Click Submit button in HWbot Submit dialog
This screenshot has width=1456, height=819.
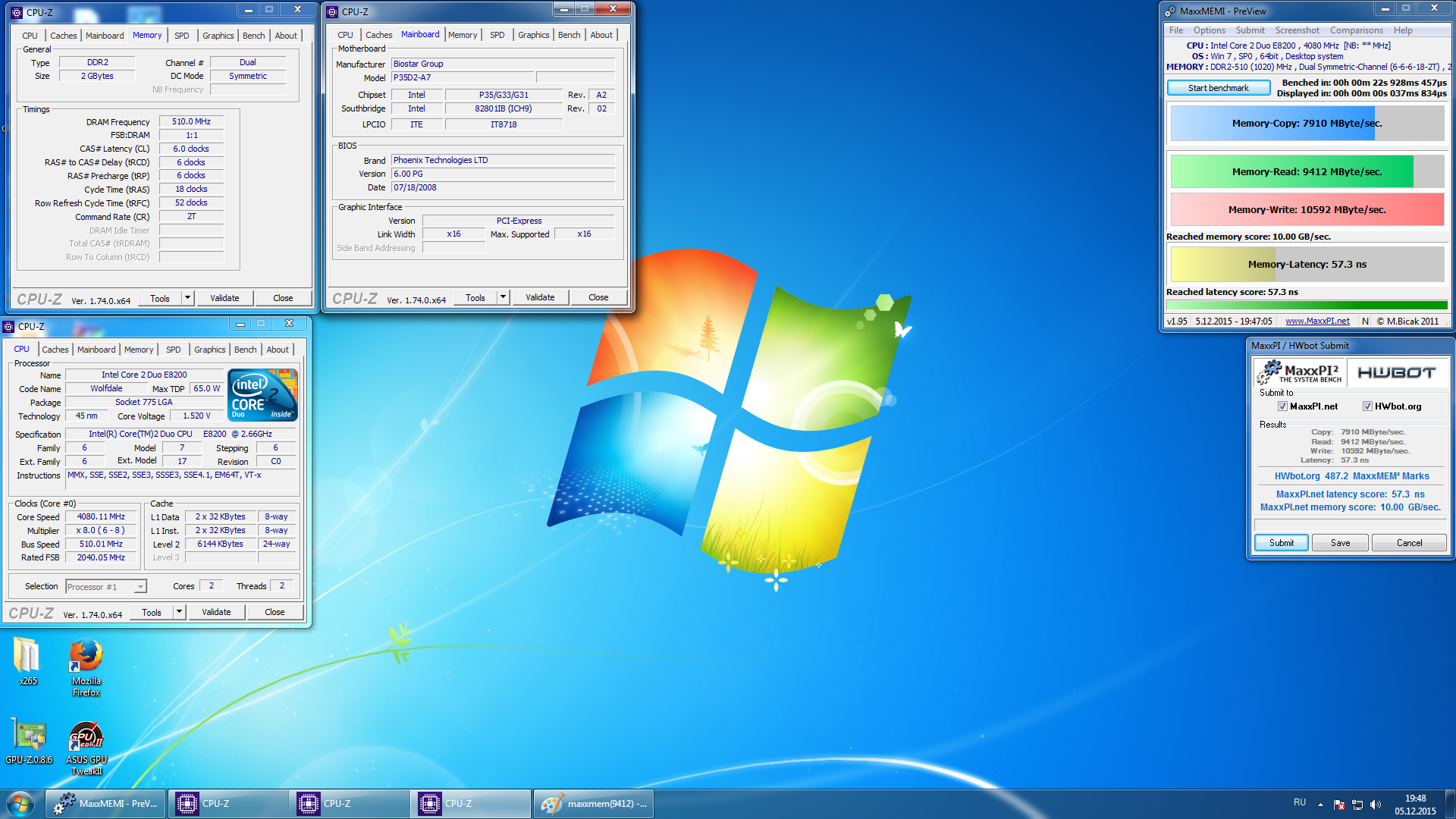(x=1282, y=543)
